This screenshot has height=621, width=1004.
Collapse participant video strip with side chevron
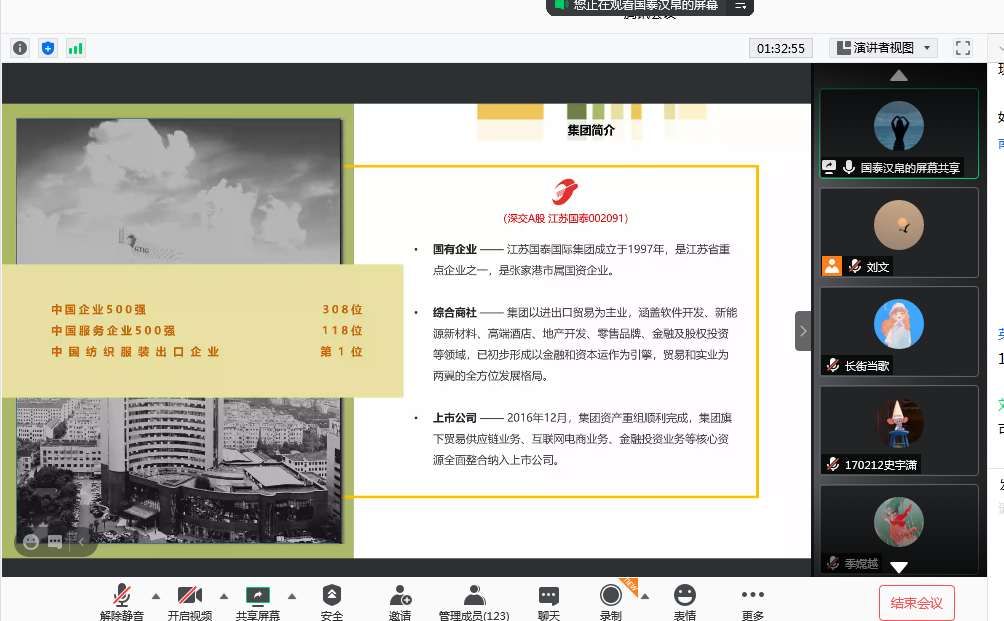point(803,331)
